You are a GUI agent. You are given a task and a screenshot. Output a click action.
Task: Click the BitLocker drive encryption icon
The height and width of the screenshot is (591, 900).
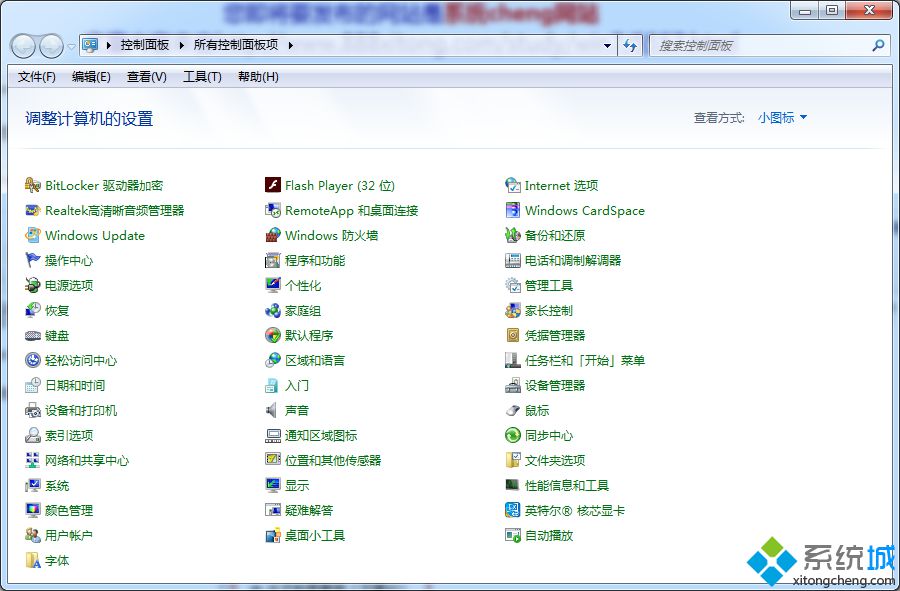tap(33, 185)
